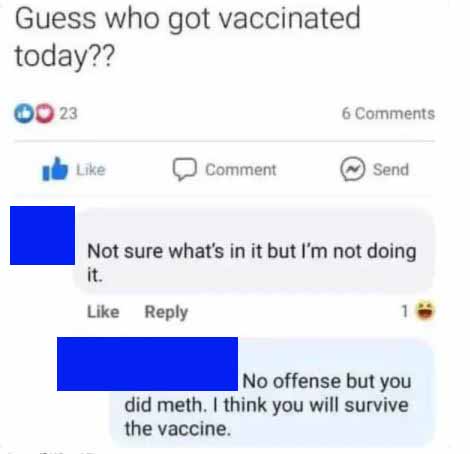
Task: Reply to the 'Not sure what's in it' comment
Action: 166,312
